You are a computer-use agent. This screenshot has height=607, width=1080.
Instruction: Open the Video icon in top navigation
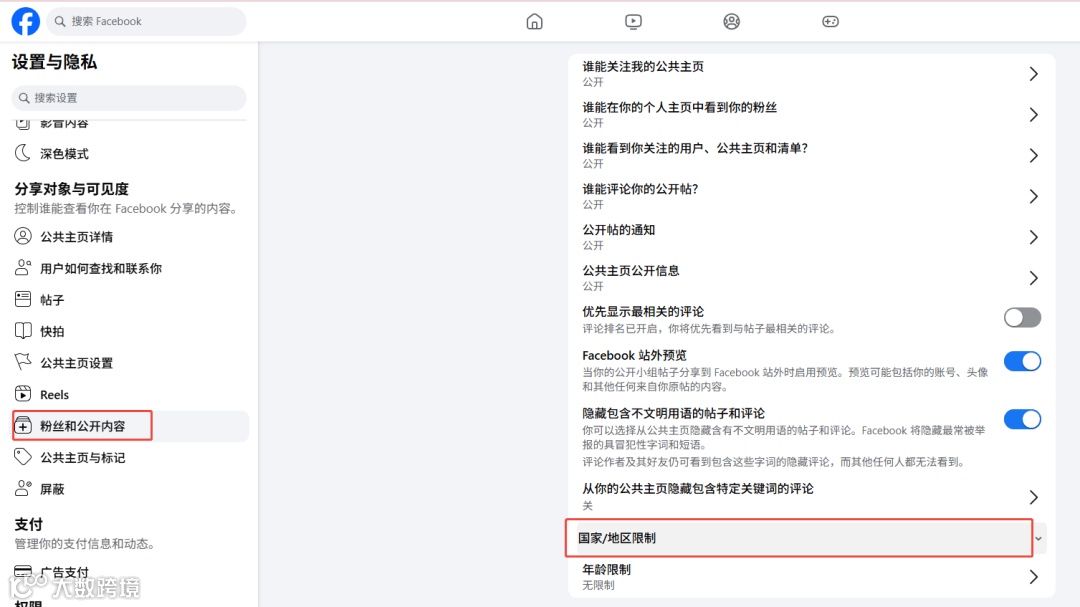[633, 21]
